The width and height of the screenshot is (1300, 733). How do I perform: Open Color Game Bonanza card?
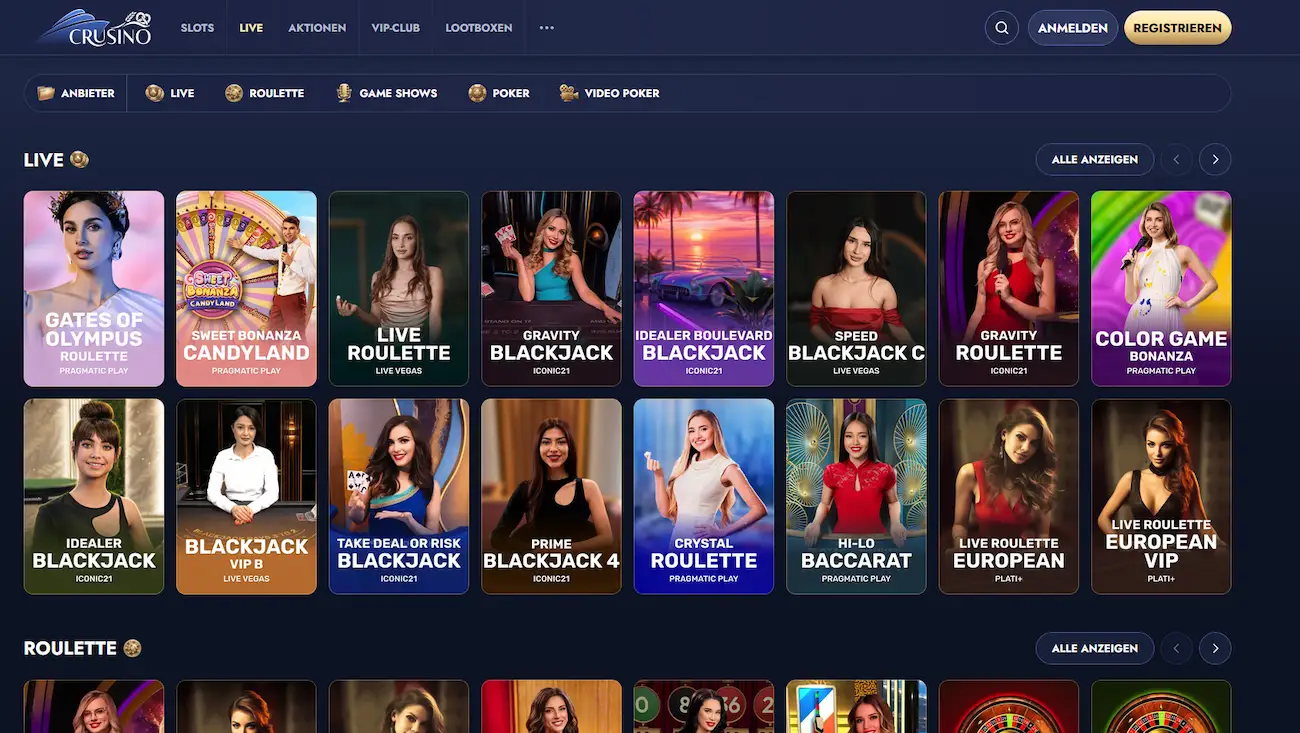pyautogui.click(x=1161, y=289)
